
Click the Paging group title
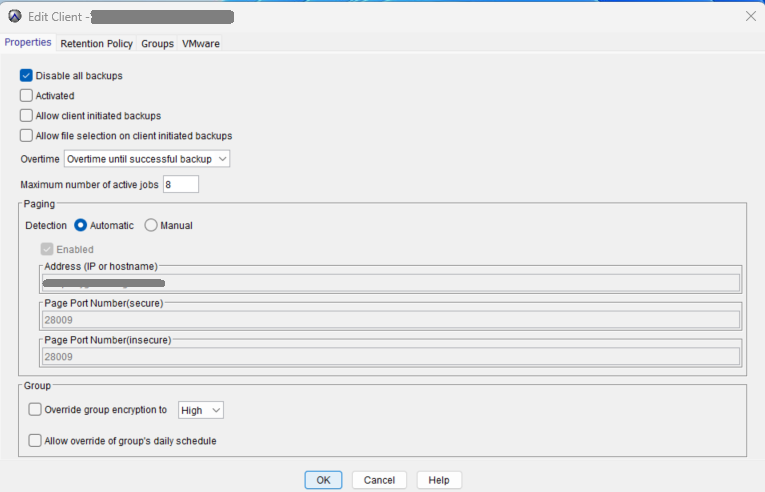click(39, 204)
